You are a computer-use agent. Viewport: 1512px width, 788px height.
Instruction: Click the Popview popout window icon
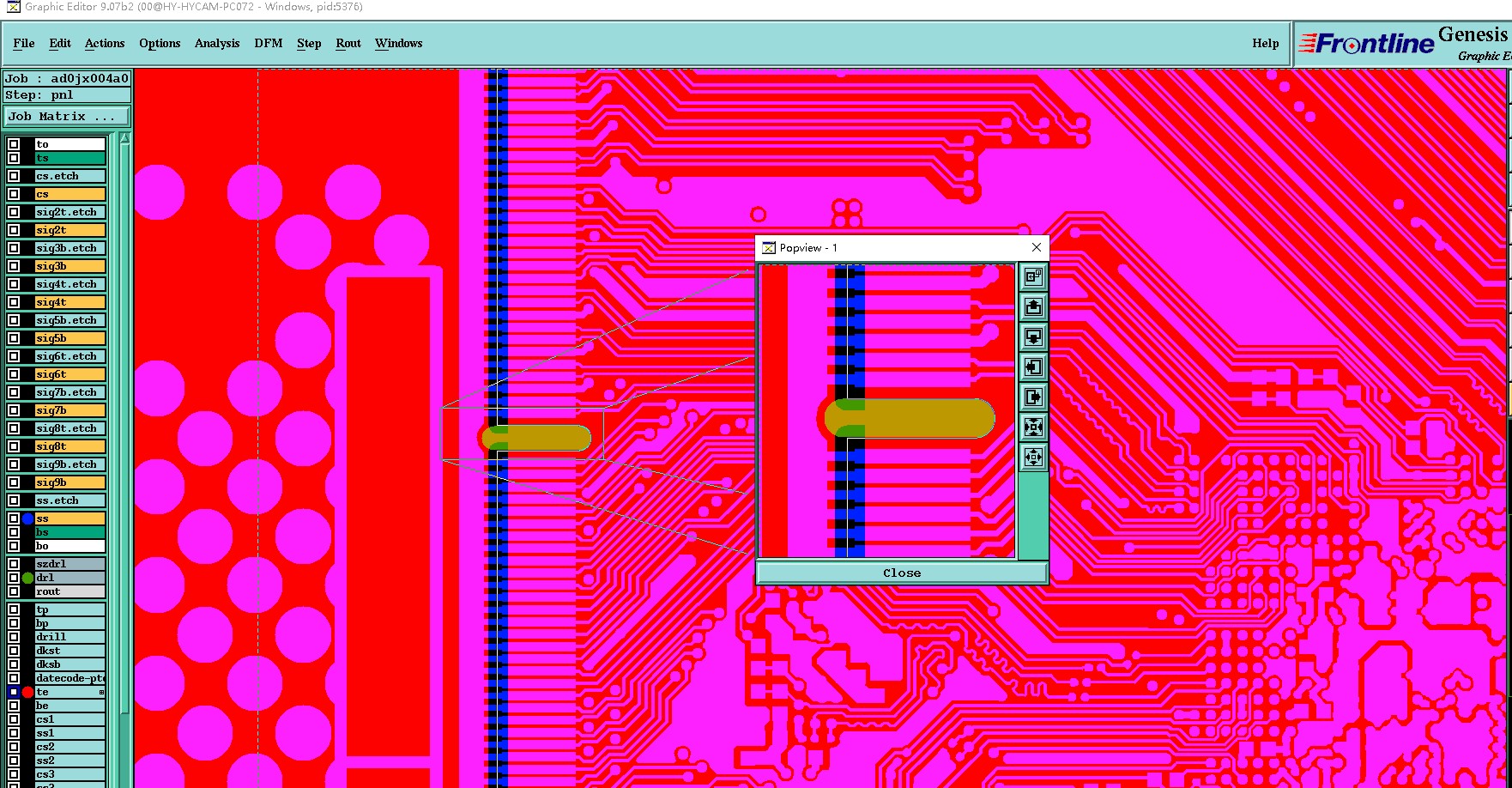(x=1033, y=276)
